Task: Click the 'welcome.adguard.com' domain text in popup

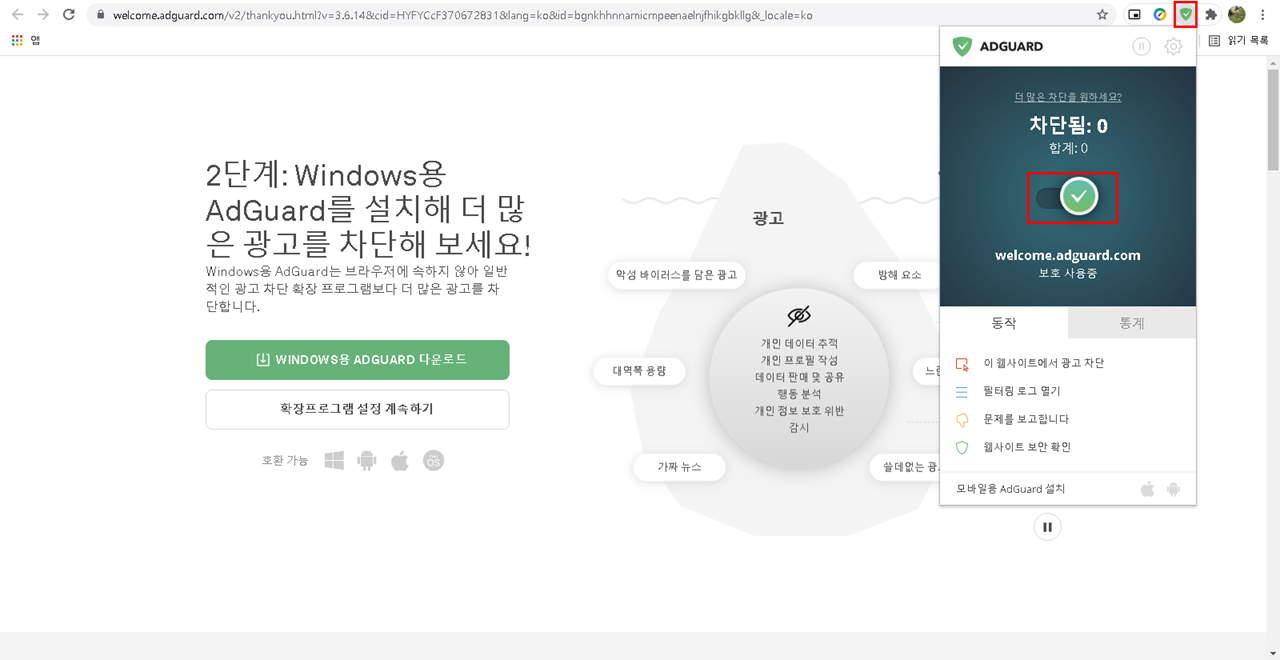Action: 1068,255
